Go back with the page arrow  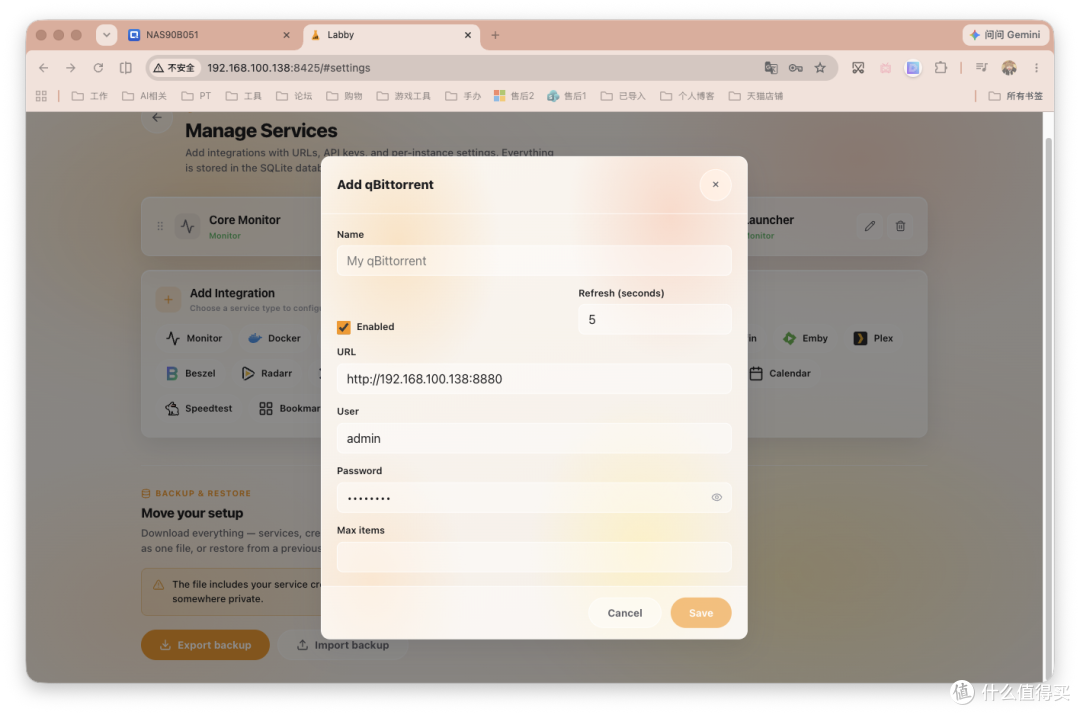[x=157, y=118]
